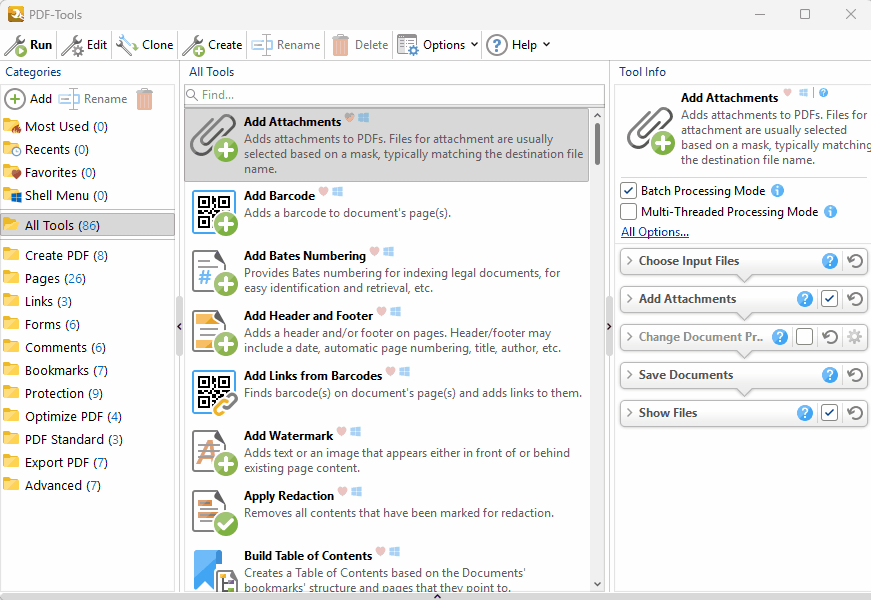Click the Find search field
The height and width of the screenshot is (600, 871).
(x=394, y=95)
